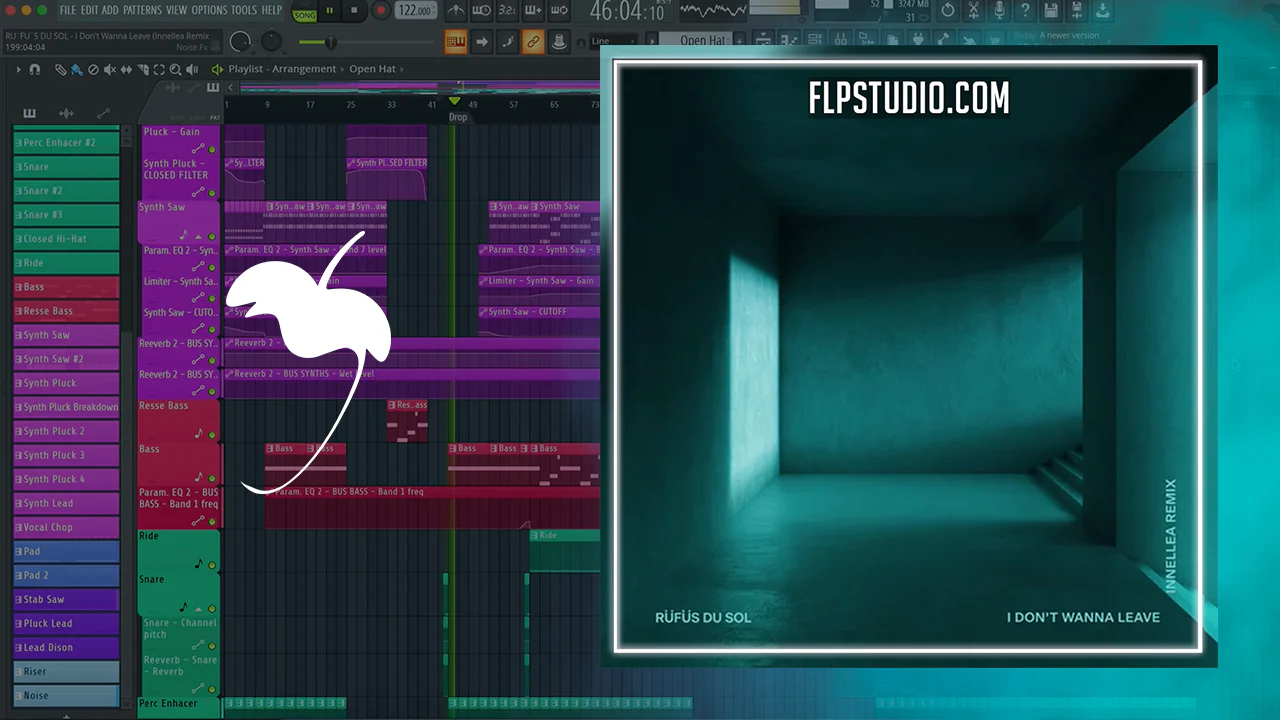Select the Closed Hi-Hat pattern in the picker
The image size is (1280, 720).
pos(66,239)
